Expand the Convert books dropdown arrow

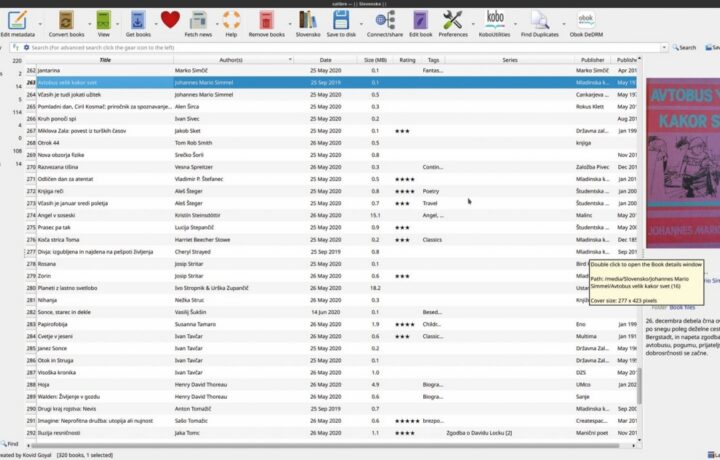pos(90,24)
